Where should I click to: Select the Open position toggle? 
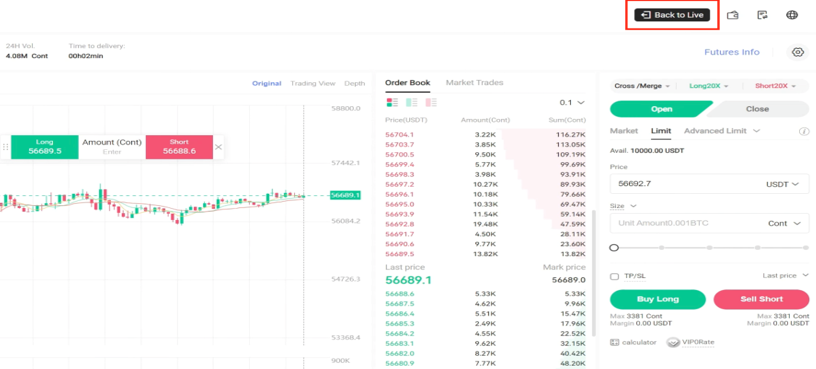[x=661, y=109]
